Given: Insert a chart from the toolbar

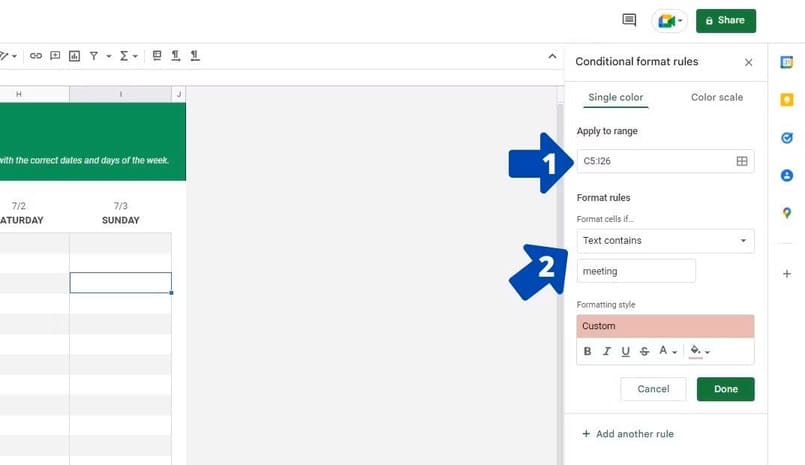Looking at the screenshot, I should click(x=74, y=55).
